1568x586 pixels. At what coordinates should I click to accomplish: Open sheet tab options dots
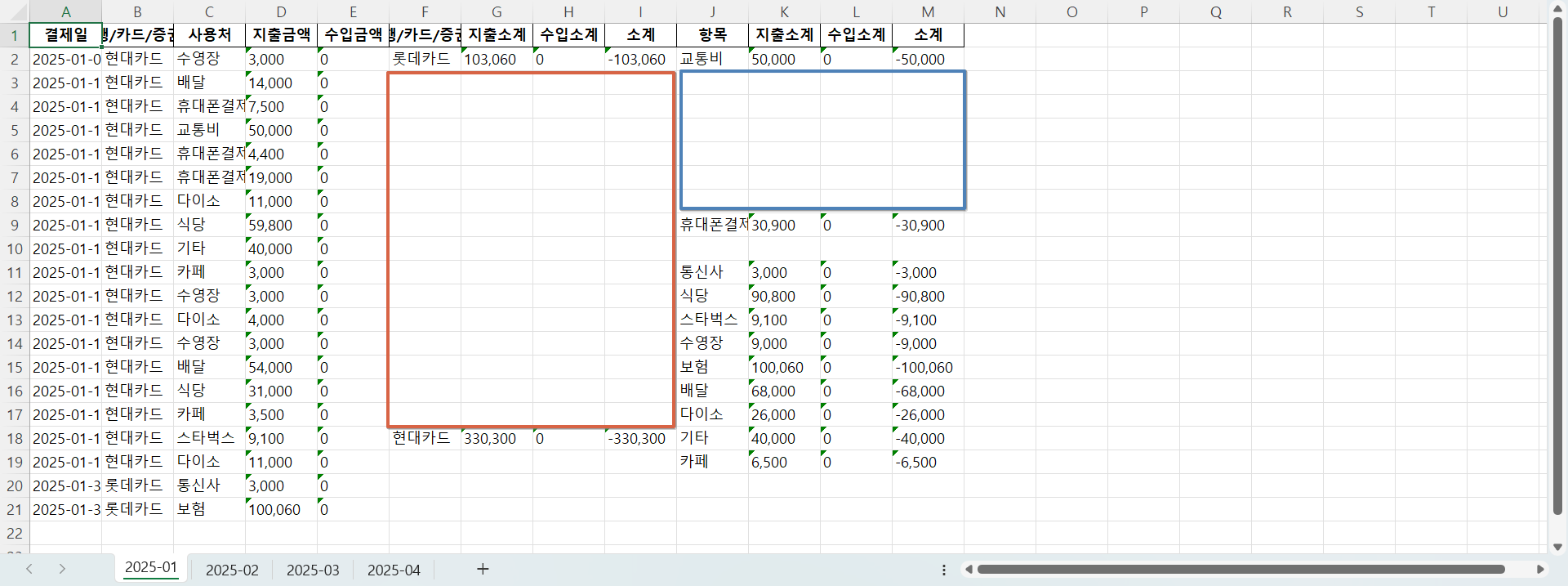click(x=944, y=570)
